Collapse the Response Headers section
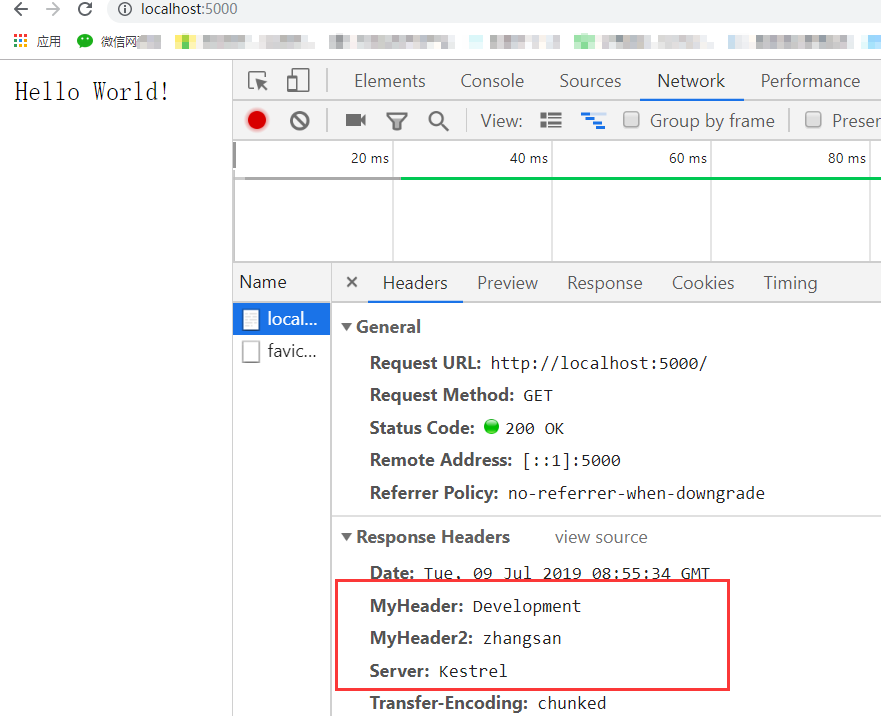The height and width of the screenshot is (716, 881). coord(346,537)
